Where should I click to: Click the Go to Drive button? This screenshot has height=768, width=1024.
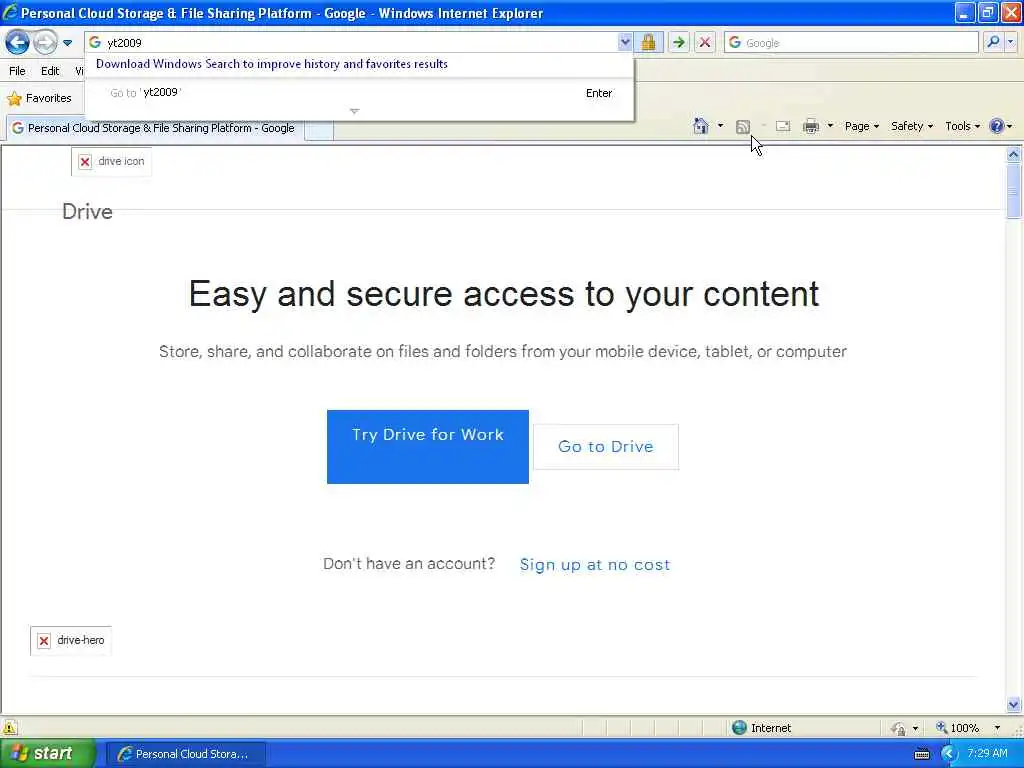[606, 447]
